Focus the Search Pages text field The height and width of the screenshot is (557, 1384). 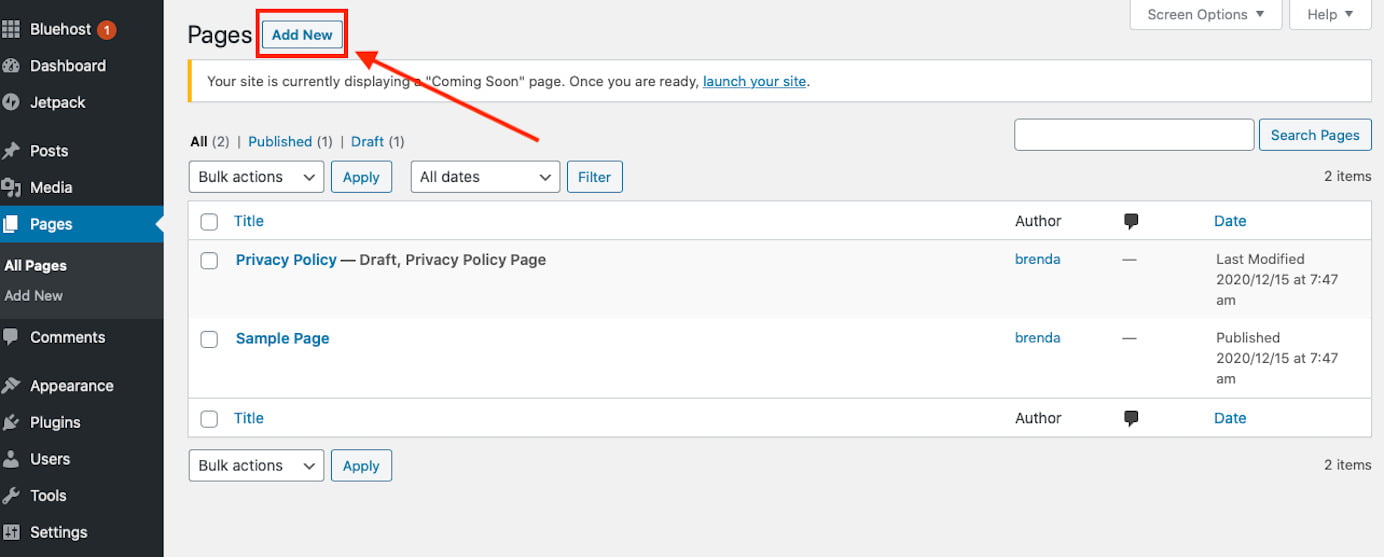click(1134, 135)
